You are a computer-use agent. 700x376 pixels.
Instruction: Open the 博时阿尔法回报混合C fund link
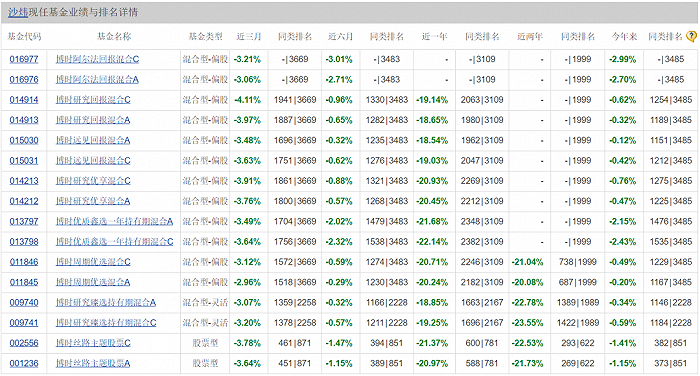pyautogui.click(x=97, y=59)
